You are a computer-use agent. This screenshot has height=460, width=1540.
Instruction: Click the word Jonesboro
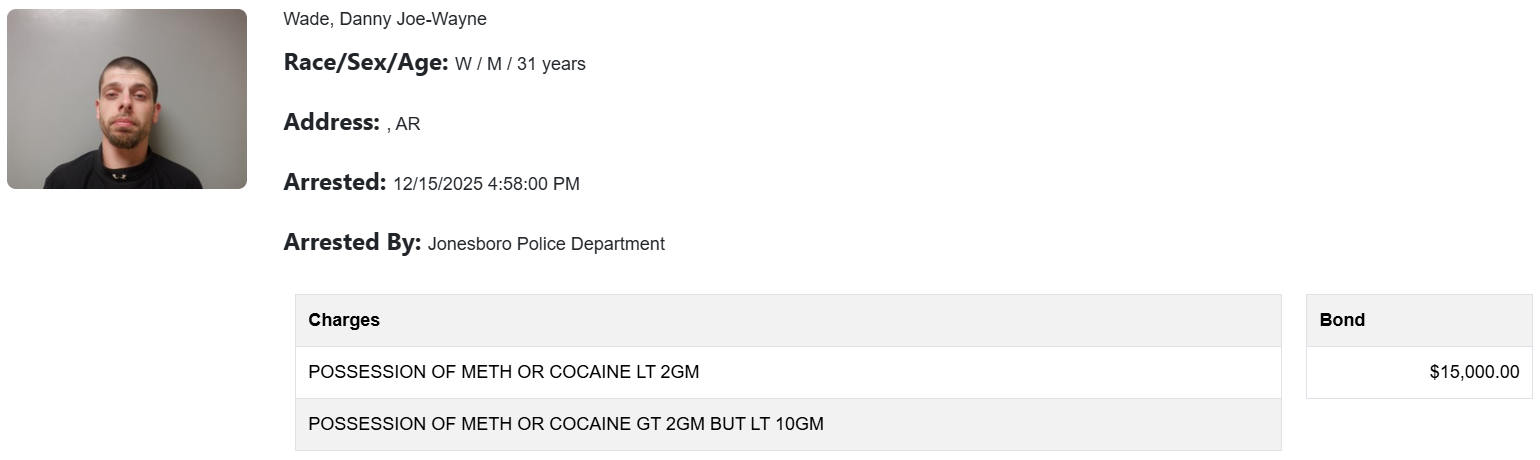tap(470, 244)
